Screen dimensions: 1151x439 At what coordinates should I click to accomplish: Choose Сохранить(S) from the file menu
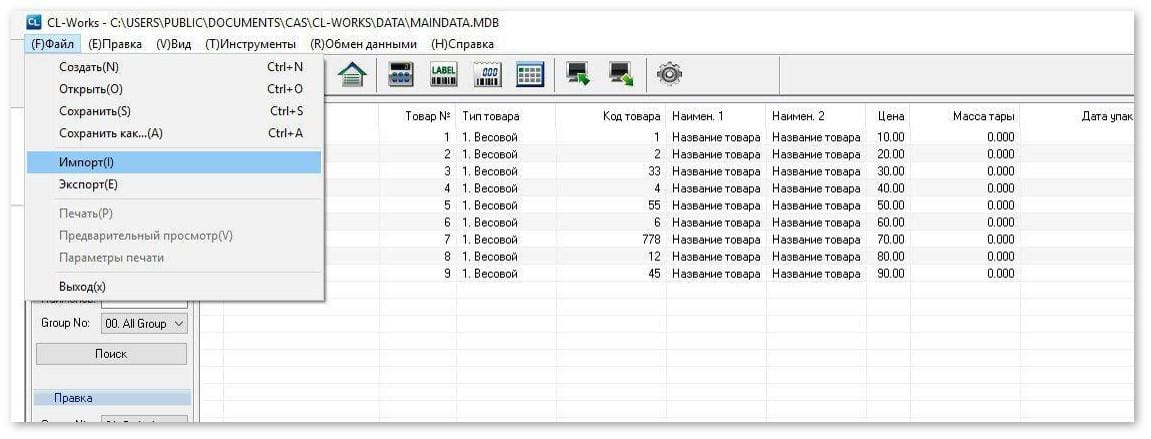pyautogui.click(x=174, y=111)
